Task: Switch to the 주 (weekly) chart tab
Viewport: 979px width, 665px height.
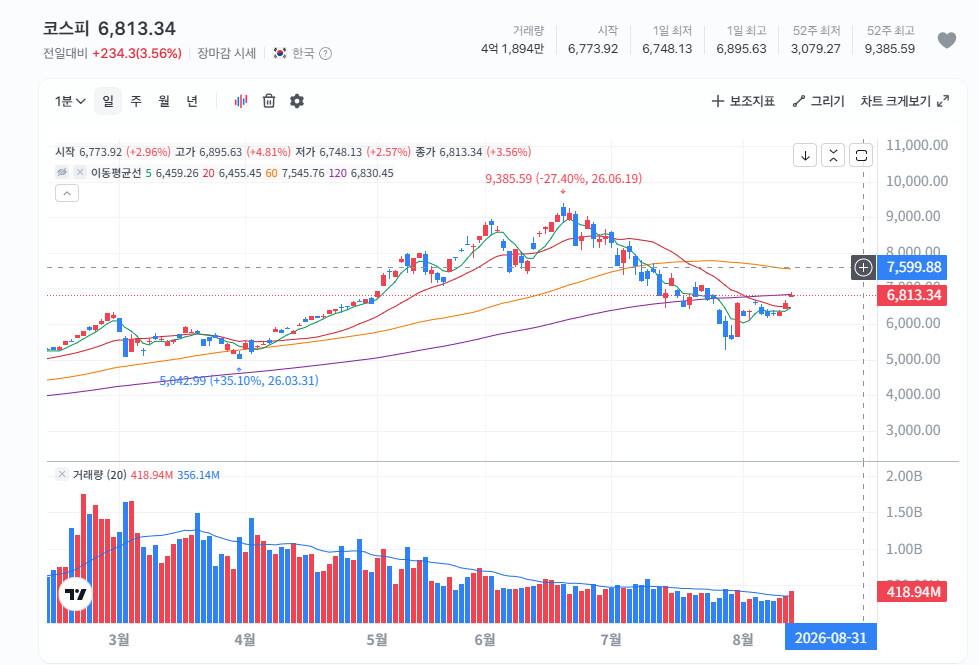Action: point(136,101)
